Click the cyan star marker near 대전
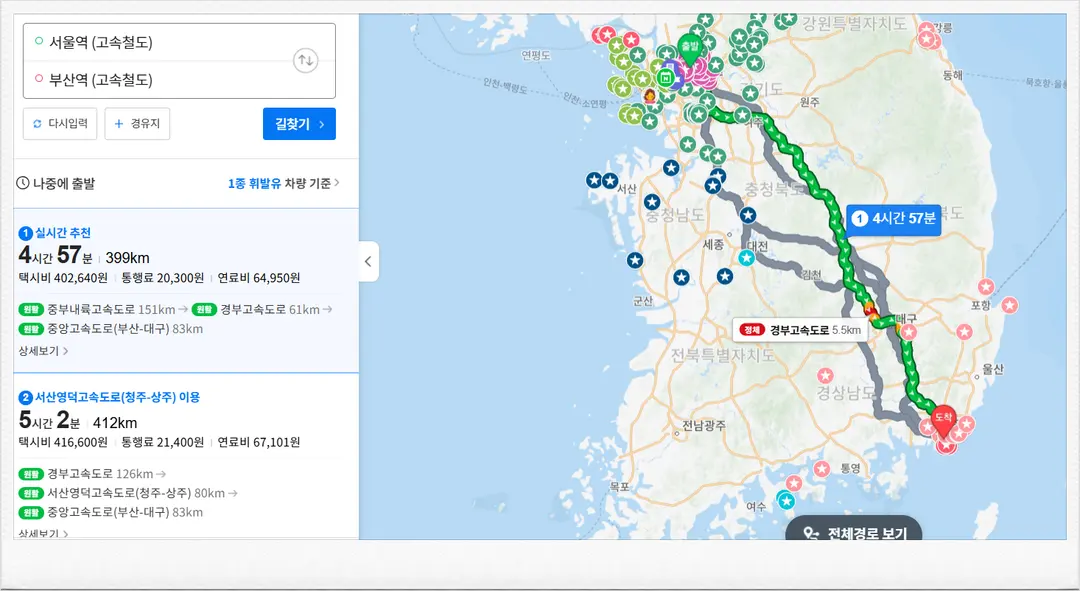 click(x=747, y=258)
